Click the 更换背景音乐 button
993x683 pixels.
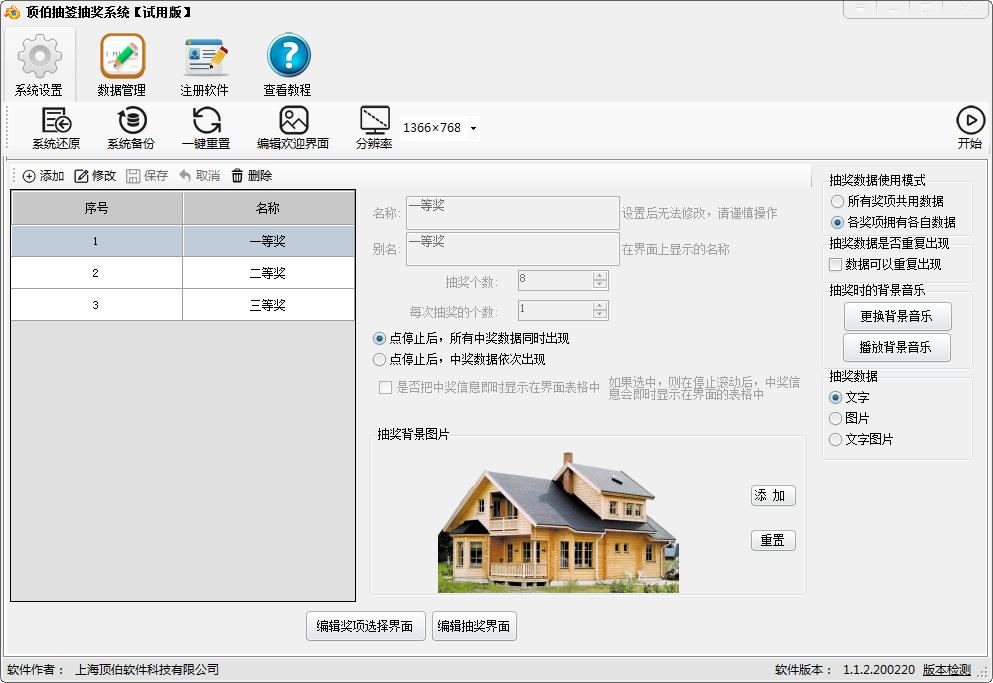(896, 316)
